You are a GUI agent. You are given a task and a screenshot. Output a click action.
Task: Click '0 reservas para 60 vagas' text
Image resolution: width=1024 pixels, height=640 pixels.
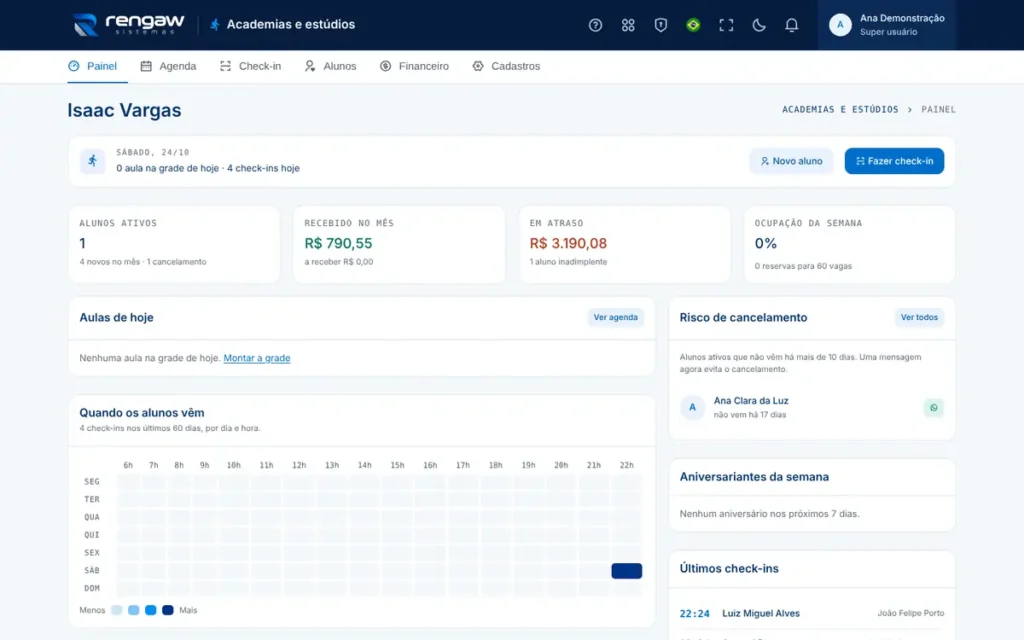(803, 266)
